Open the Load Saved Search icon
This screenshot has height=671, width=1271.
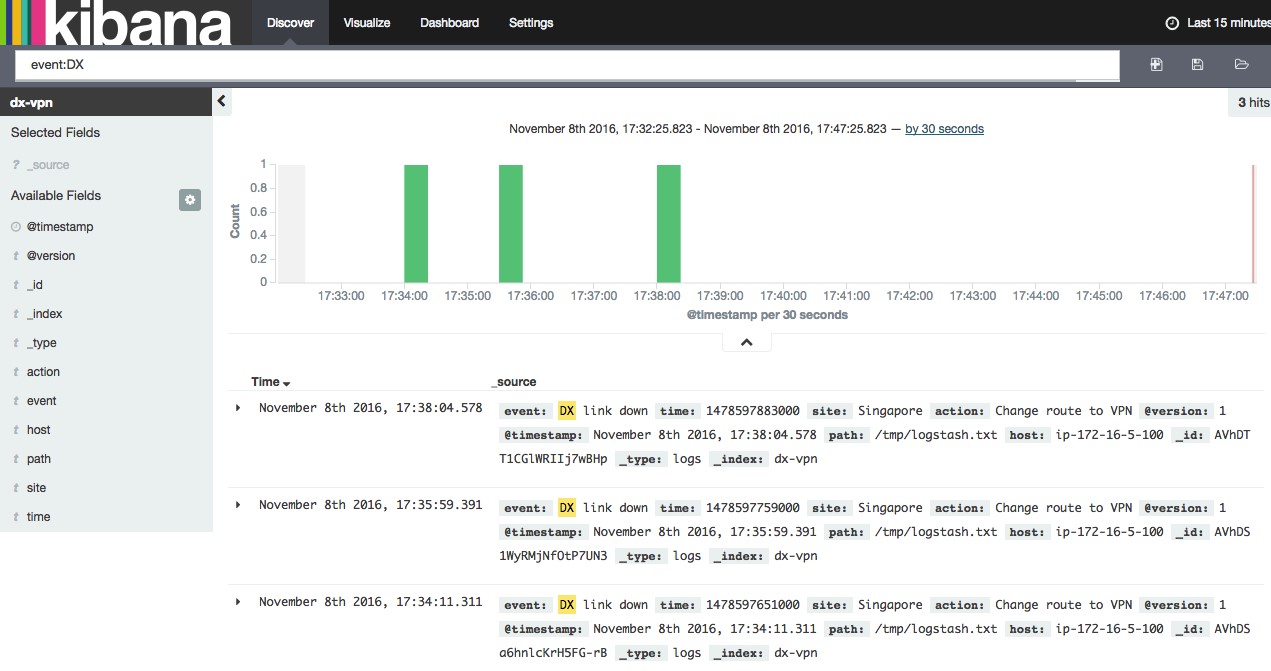click(1241, 64)
